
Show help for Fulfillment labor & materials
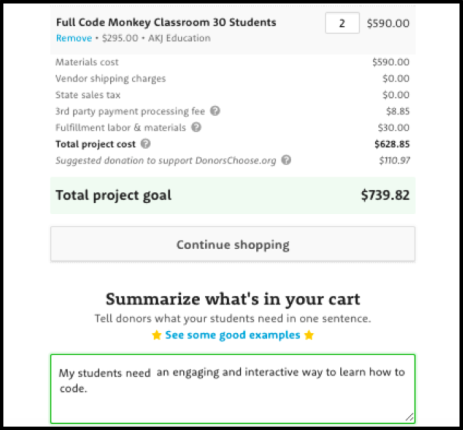pos(196,127)
